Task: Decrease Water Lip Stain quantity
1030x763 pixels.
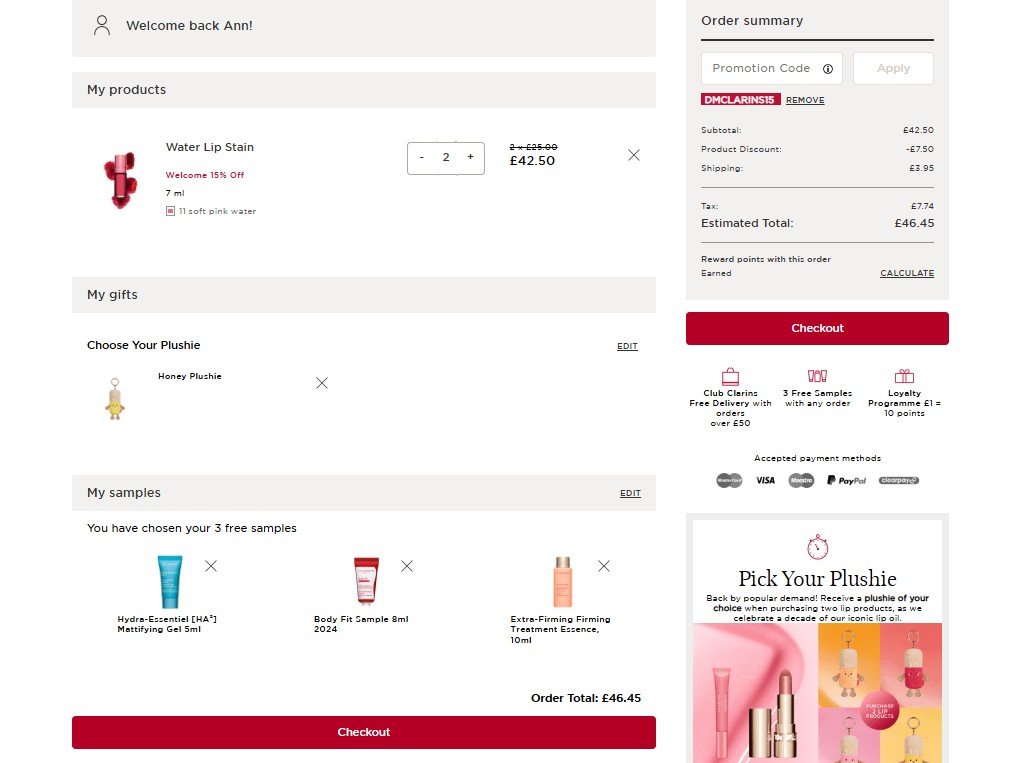Action: pyautogui.click(x=422, y=158)
